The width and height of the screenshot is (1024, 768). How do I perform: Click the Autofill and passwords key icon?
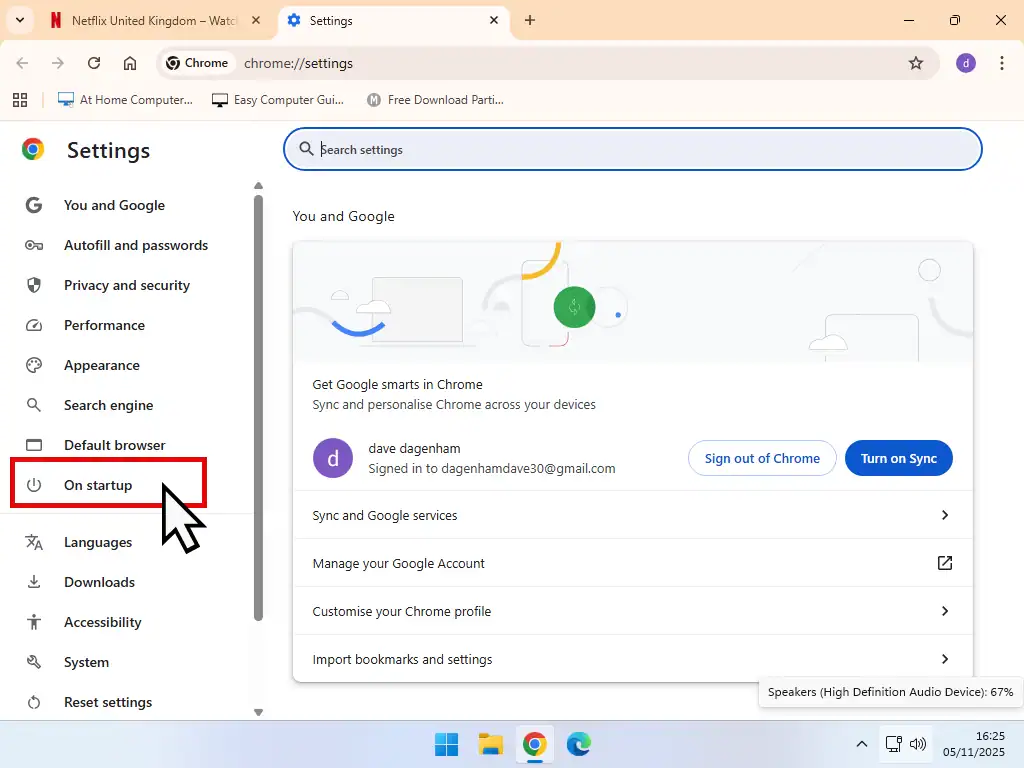coord(34,245)
